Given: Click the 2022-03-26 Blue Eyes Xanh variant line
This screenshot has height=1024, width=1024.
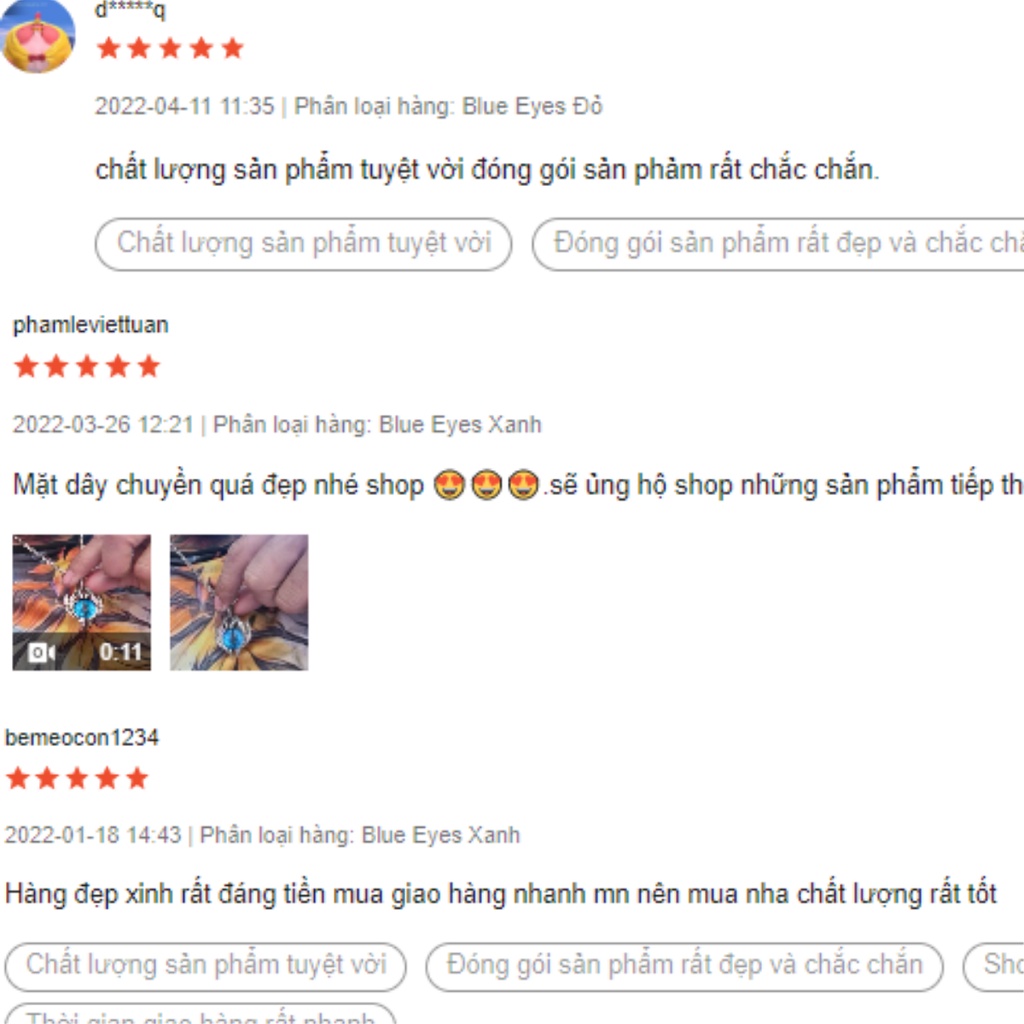Looking at the screenshot, I should pyautogui.click(x=277, y=424).
